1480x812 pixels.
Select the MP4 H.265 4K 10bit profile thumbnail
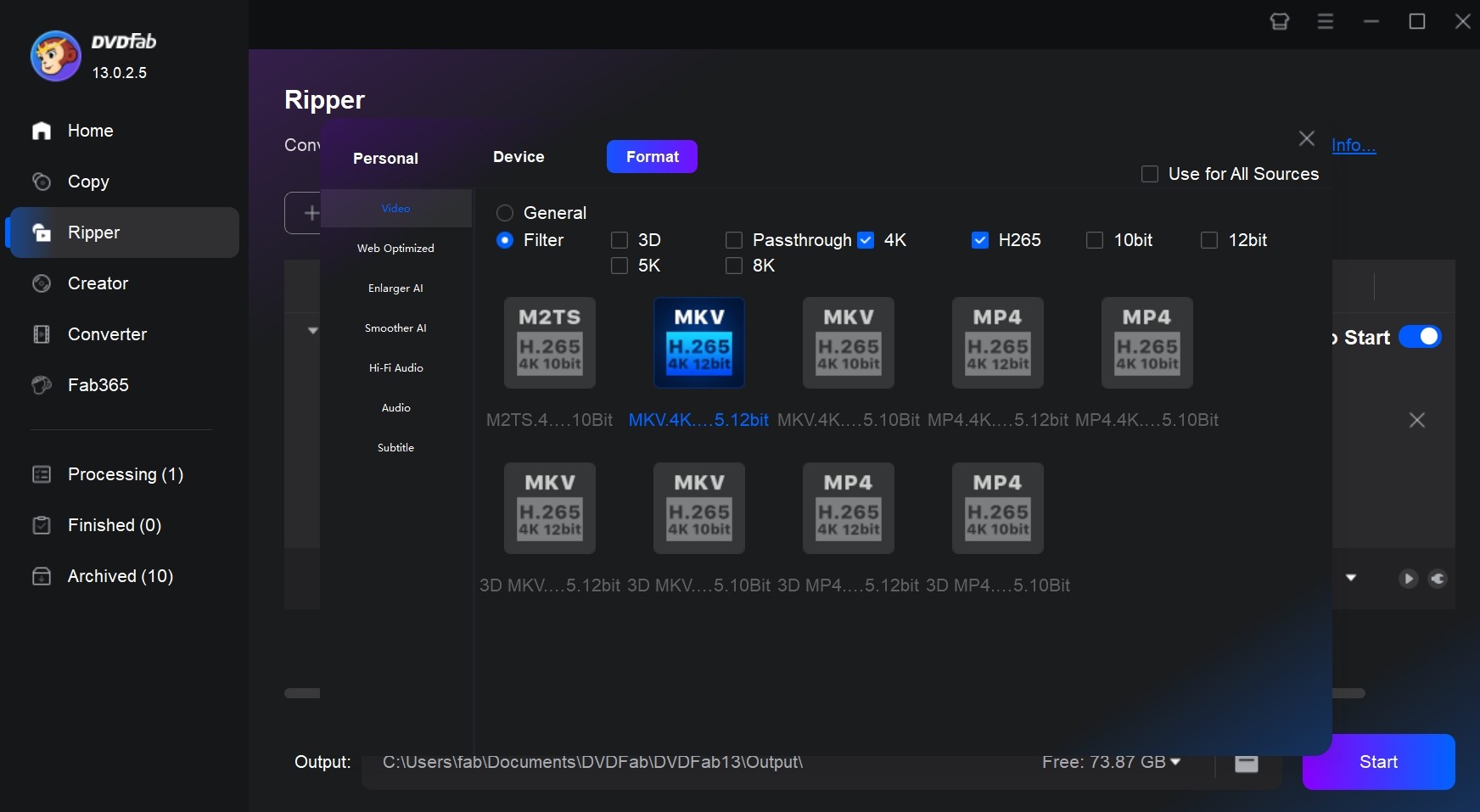[x=1146, y=343]
